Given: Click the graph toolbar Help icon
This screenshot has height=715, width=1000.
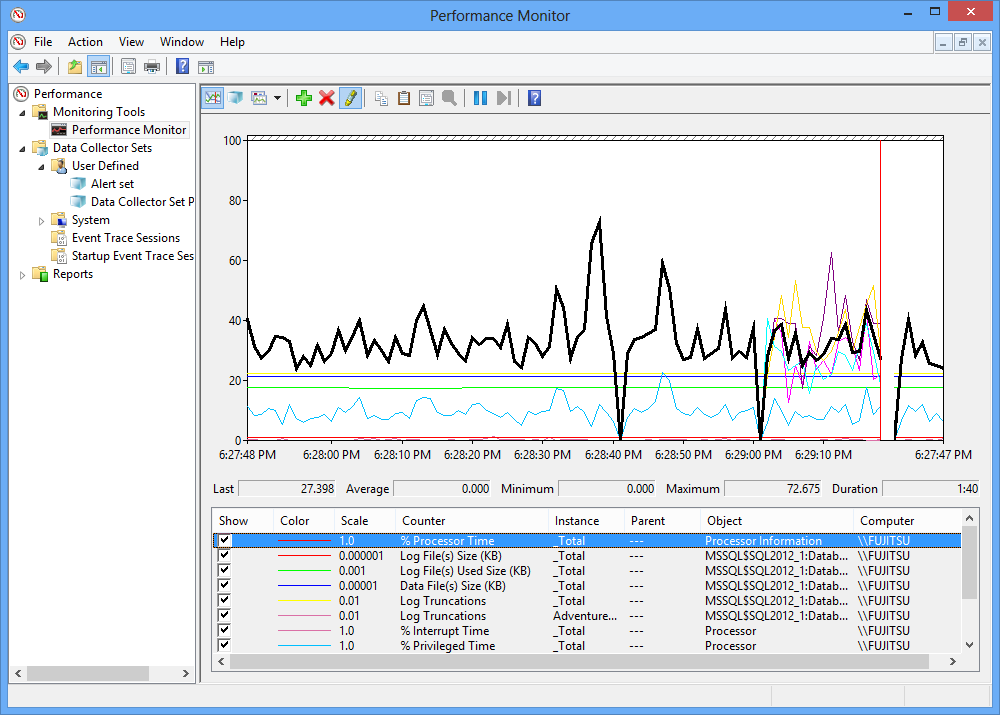Looking at the screenshot, I should (x=535, y=98).
